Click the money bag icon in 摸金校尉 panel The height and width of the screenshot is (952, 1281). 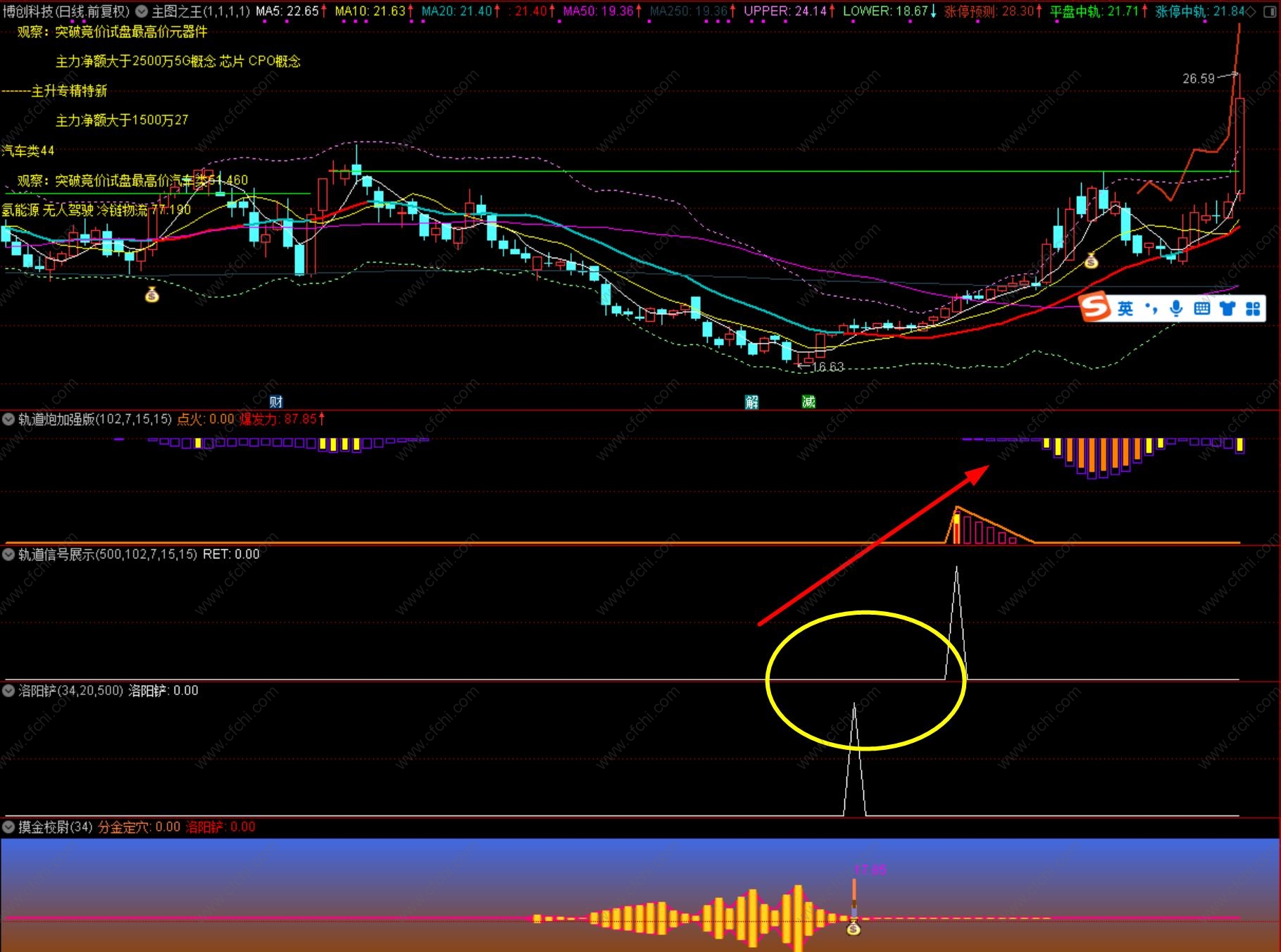(854, 927)
